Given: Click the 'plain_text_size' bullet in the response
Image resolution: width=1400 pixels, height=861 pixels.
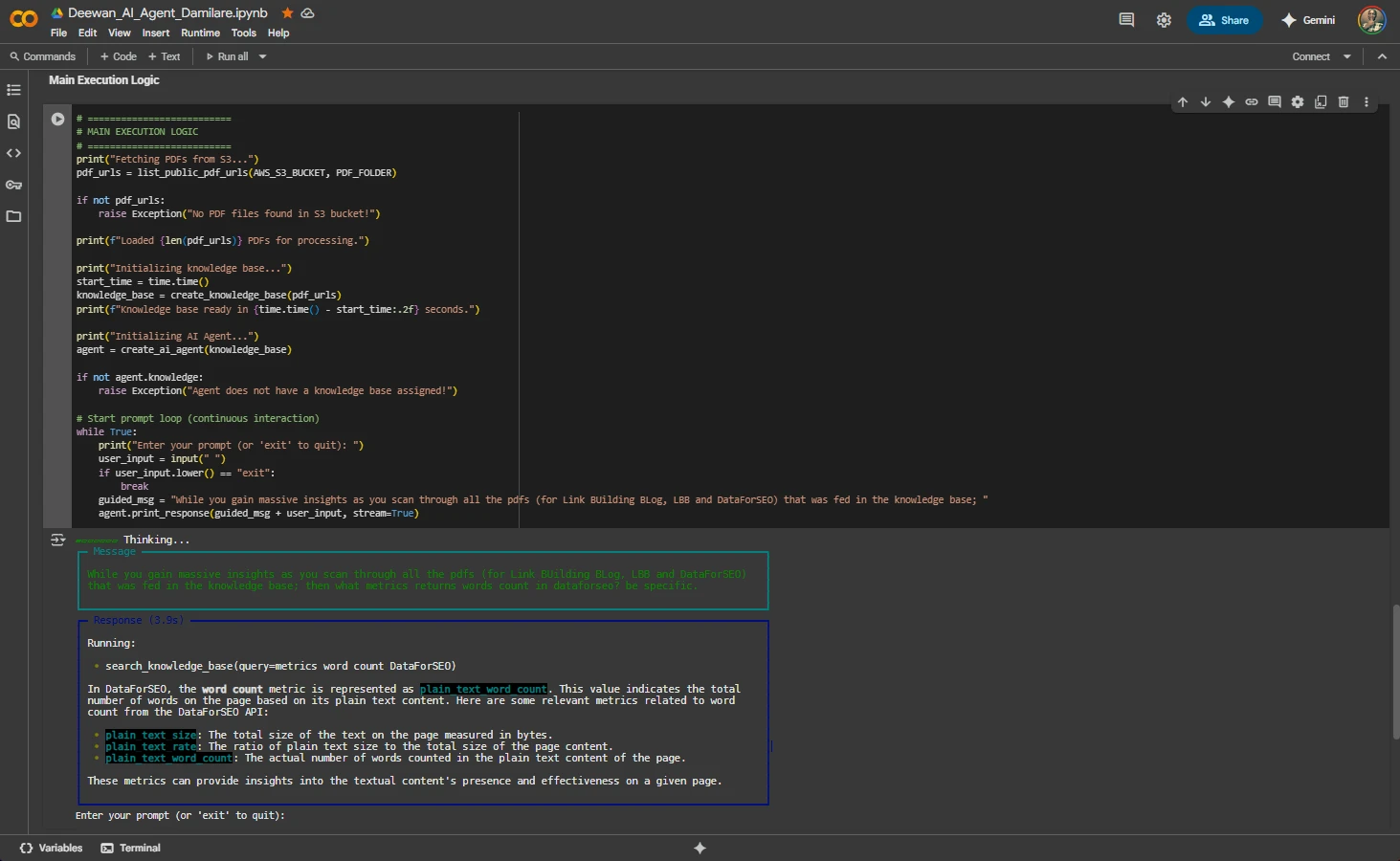Looking at the screenshot, I should [151, 736].
